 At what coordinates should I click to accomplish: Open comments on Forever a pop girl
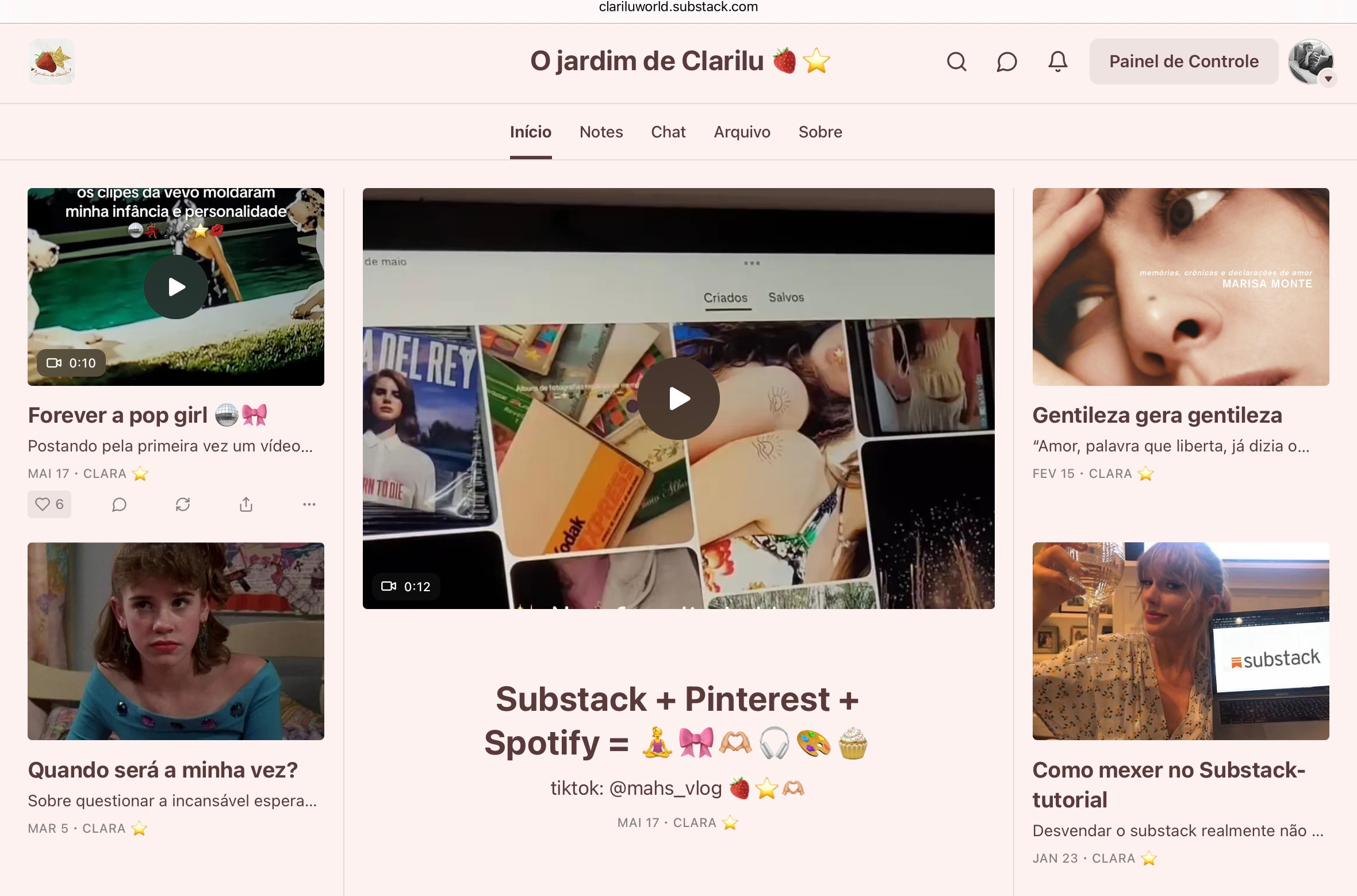[119, 504]
